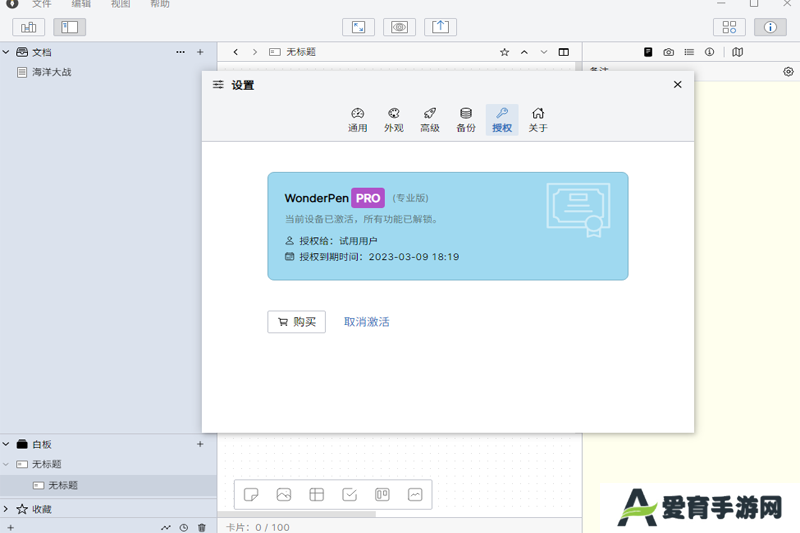Viewport: 800px width, 533px height.
Task: Close the settings dialog
Action: pos(678,85)
